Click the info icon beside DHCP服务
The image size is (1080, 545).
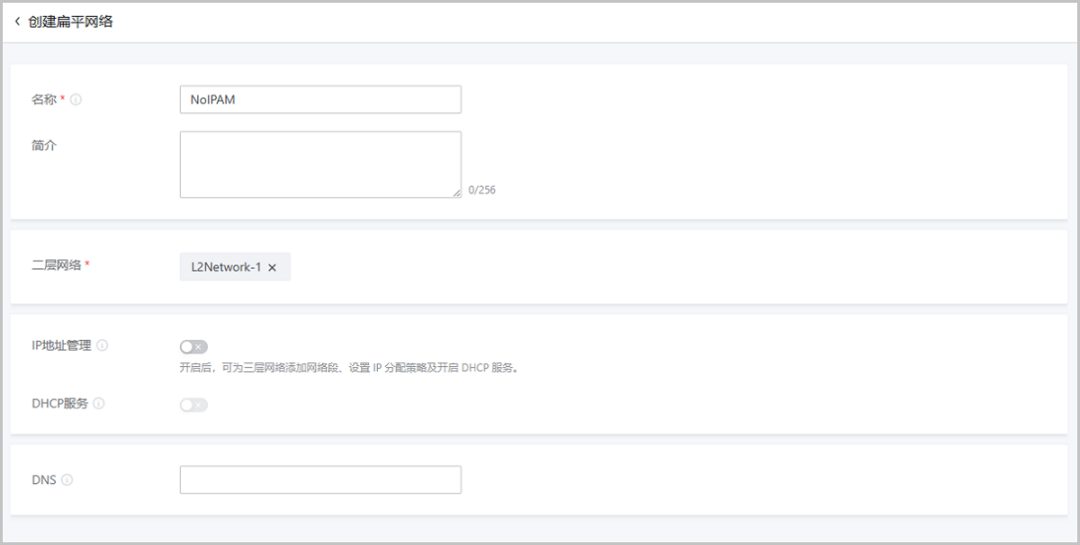99,404
